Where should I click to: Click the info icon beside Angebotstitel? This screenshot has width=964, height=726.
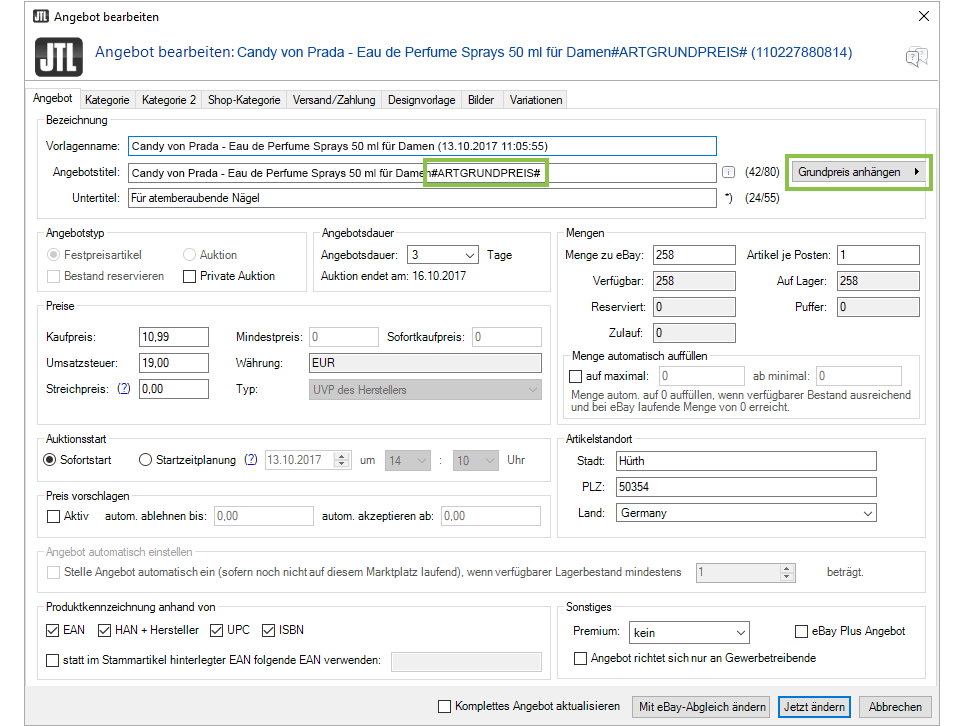click(x=728, y=173)
